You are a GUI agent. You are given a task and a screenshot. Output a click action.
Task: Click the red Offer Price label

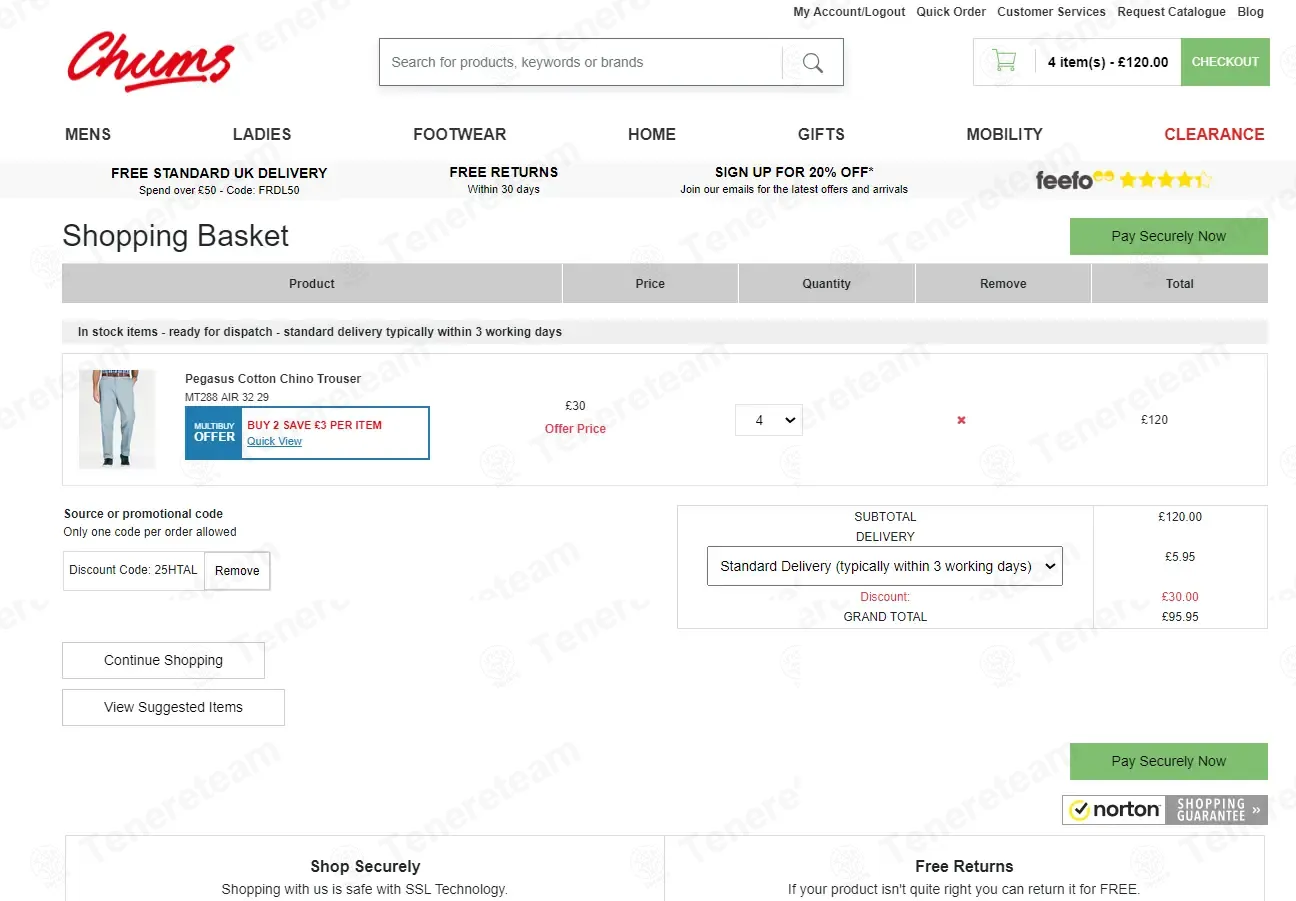575,429
